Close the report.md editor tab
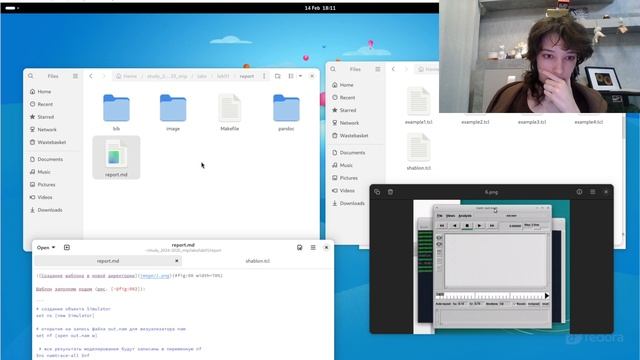 click(177, 261)
